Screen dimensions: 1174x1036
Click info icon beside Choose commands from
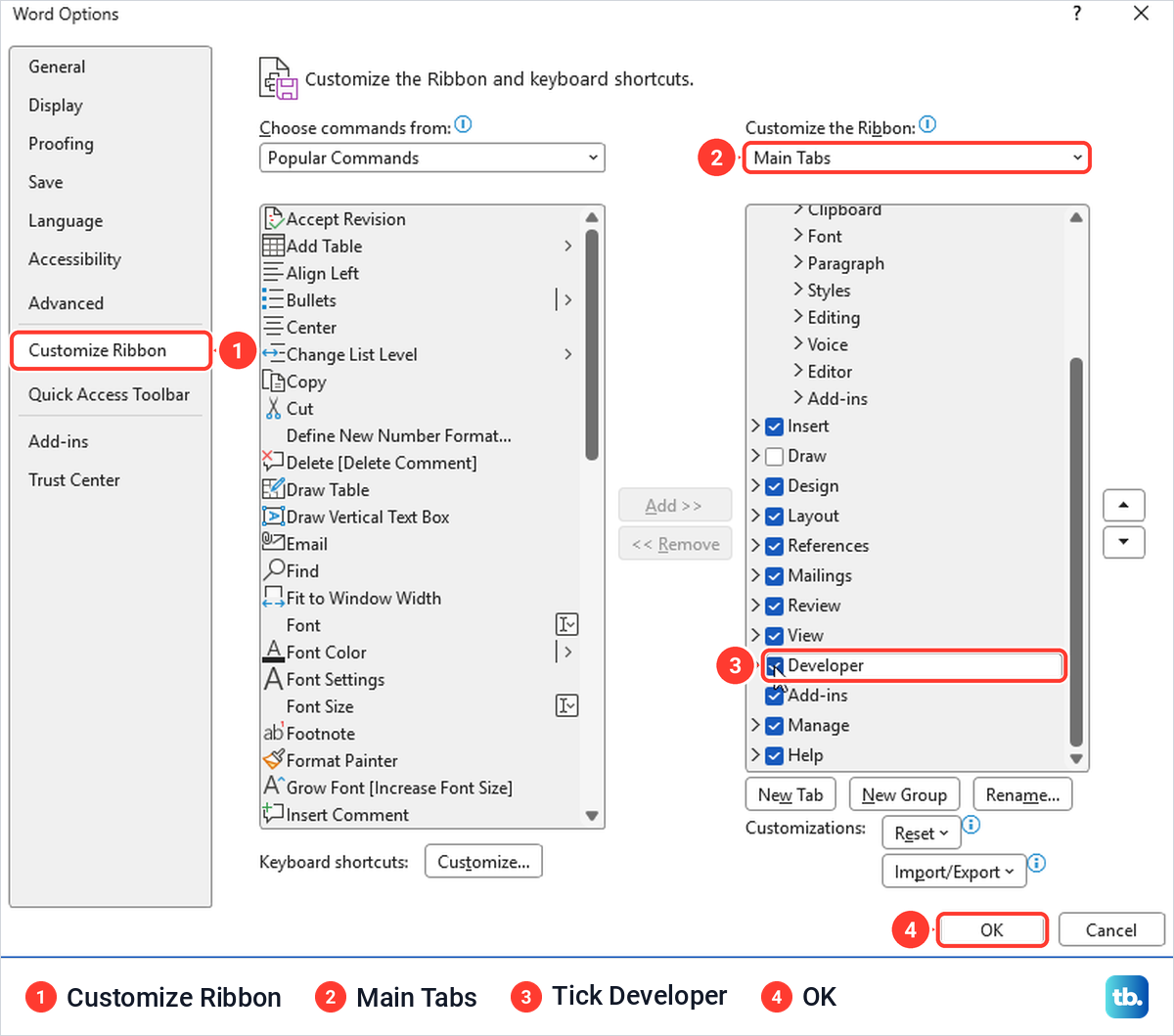tap(464, 125)
